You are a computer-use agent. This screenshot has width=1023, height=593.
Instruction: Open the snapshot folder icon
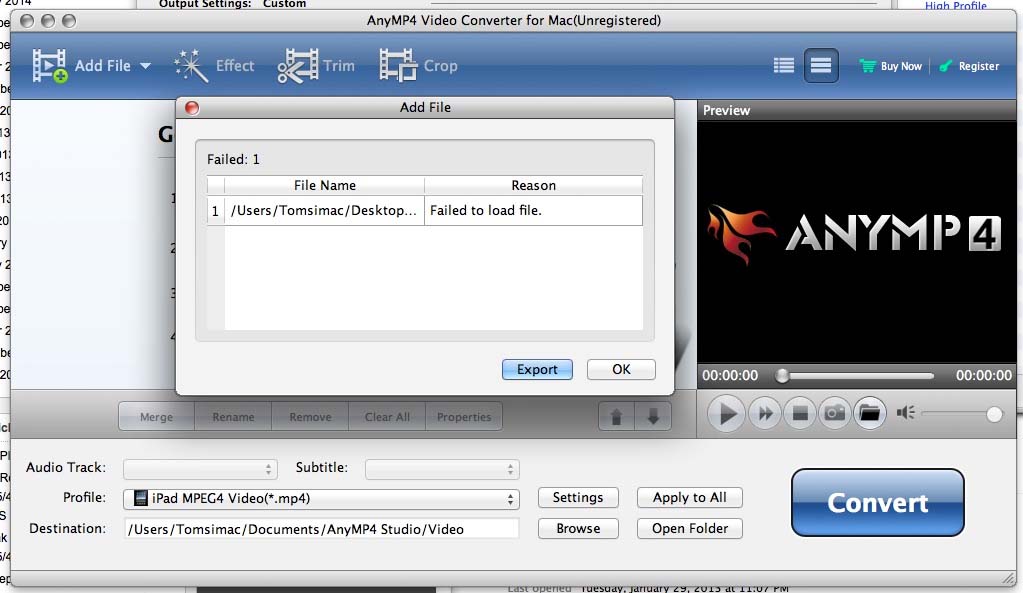click(870, 414)
